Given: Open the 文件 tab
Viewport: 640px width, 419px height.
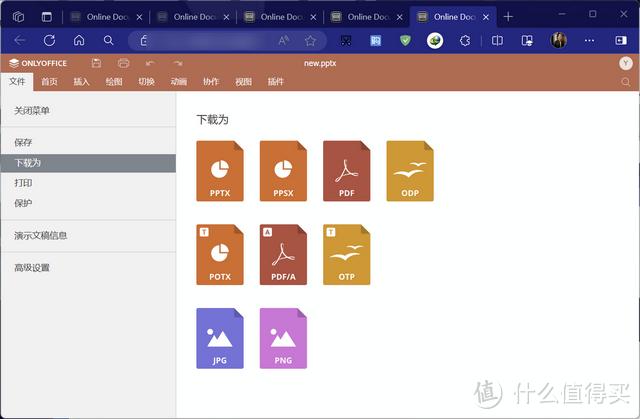Looking at the screenshot, I should tap(17, 82).
